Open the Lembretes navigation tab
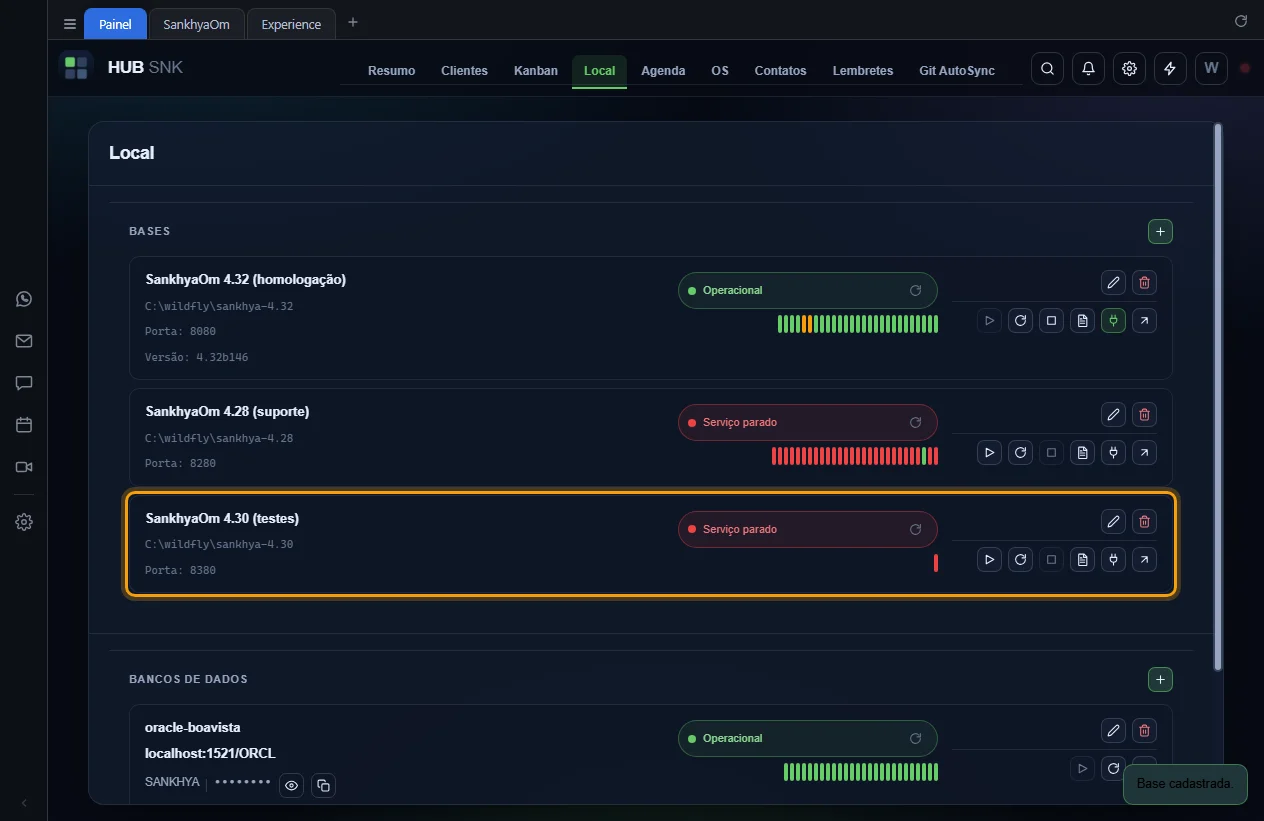The image size is (1264, 821). [x=862, y=71]
